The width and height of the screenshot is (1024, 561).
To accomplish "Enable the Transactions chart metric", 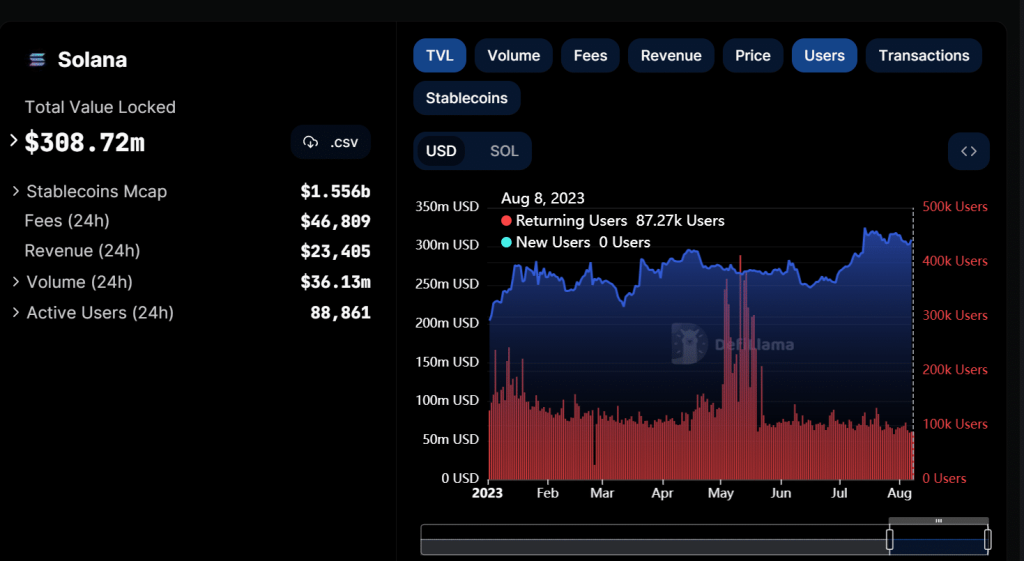I will (x=923, y=56).
